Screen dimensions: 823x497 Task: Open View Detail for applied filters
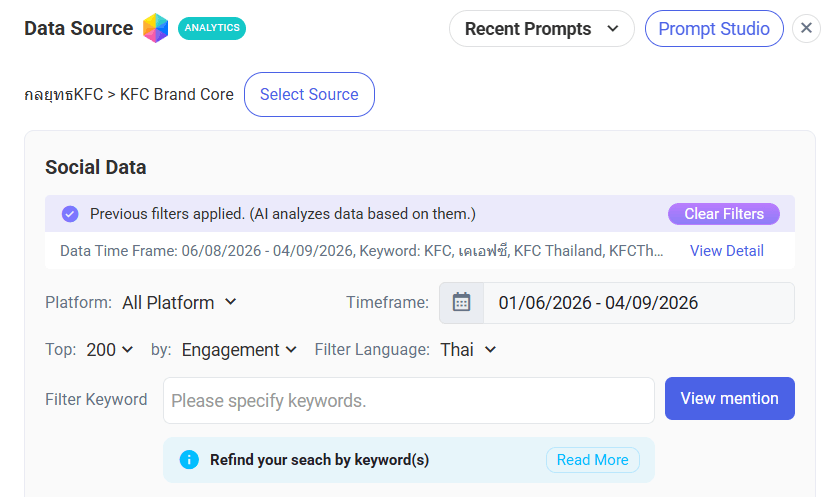click(x=726, y=251)
